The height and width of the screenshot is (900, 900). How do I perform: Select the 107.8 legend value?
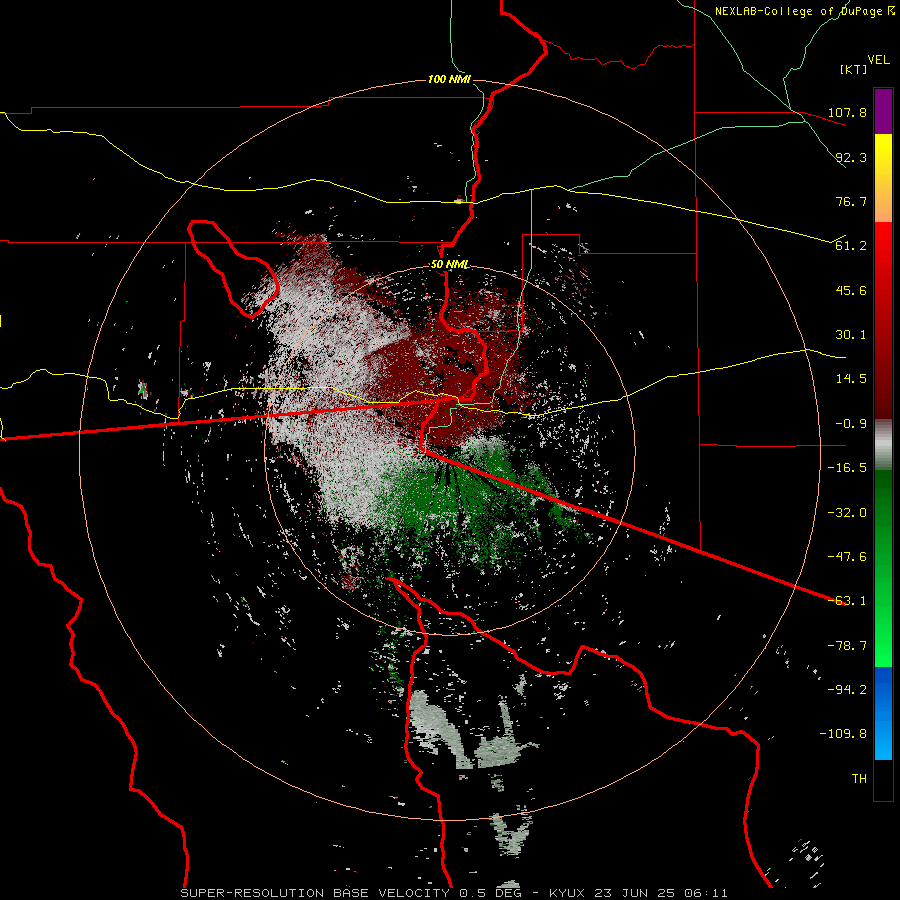pos(847,112)
